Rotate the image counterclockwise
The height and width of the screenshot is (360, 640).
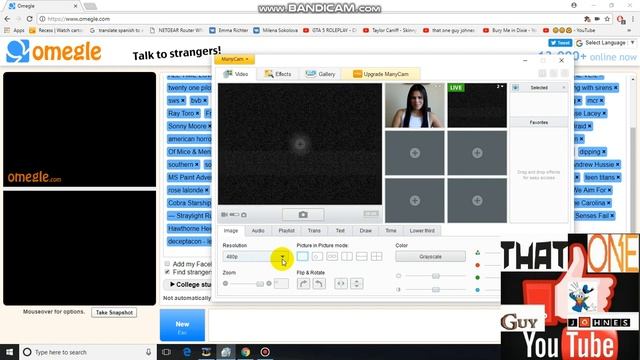click(x=319, y=283)
